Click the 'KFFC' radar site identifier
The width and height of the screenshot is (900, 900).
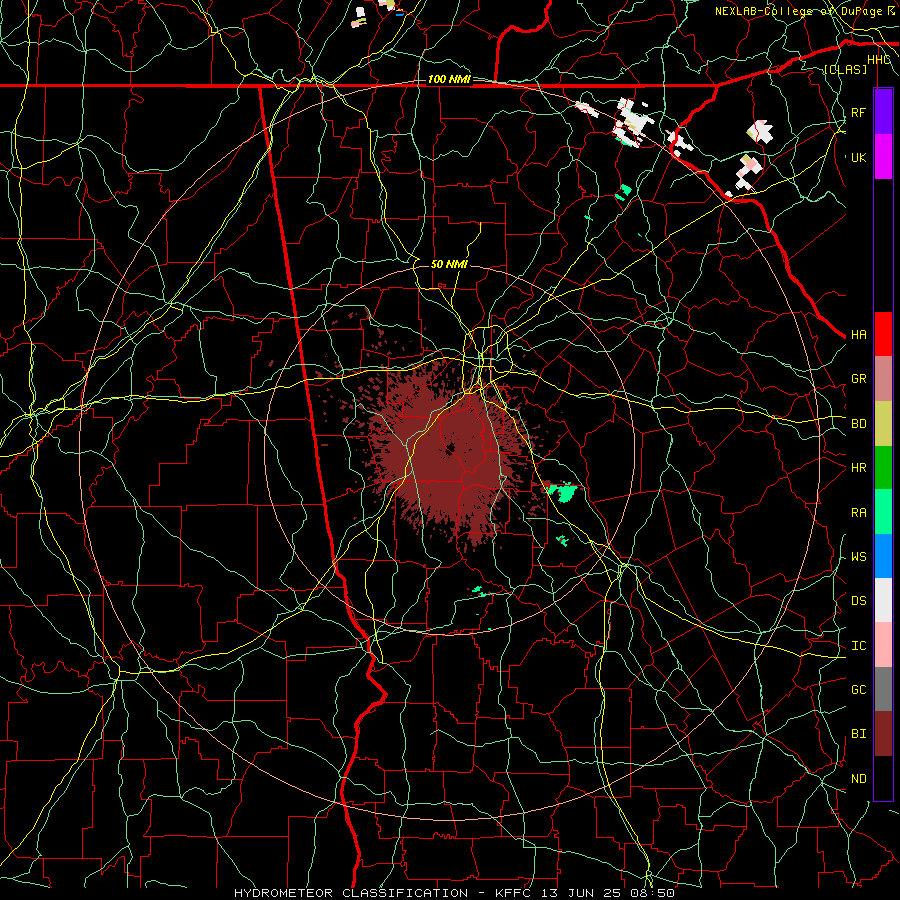click(513, 893)
